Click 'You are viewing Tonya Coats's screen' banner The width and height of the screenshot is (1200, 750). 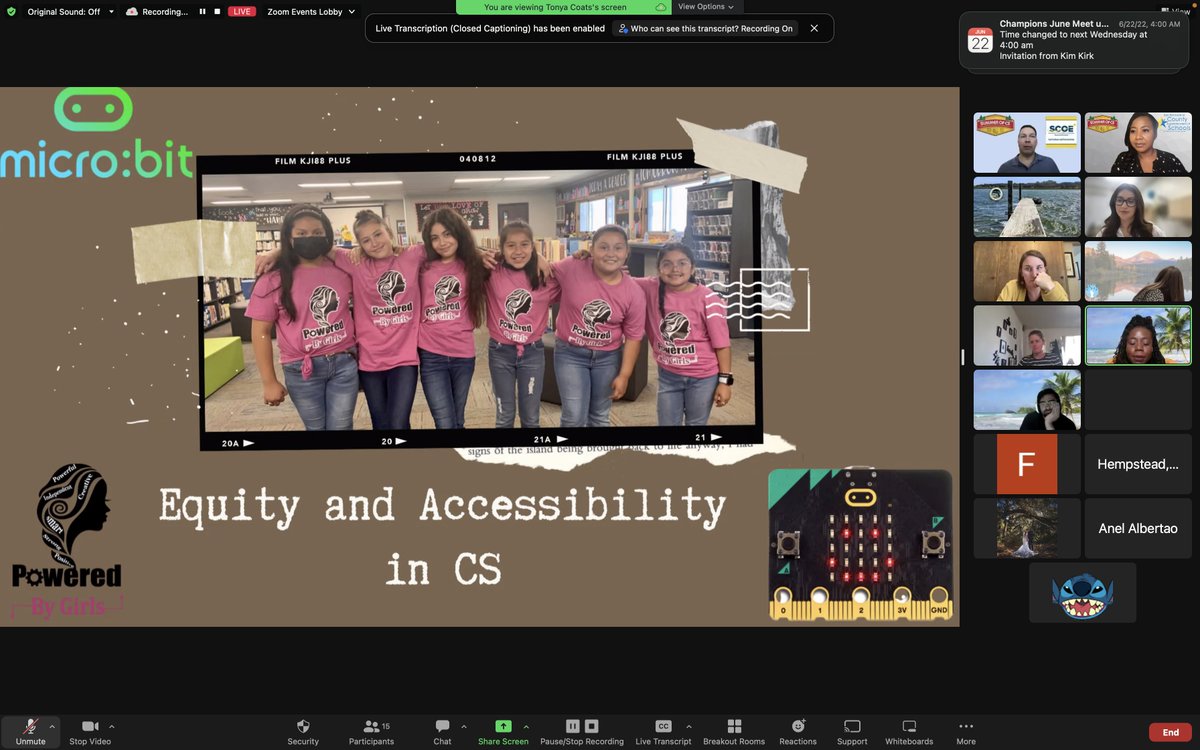(563, 7)
